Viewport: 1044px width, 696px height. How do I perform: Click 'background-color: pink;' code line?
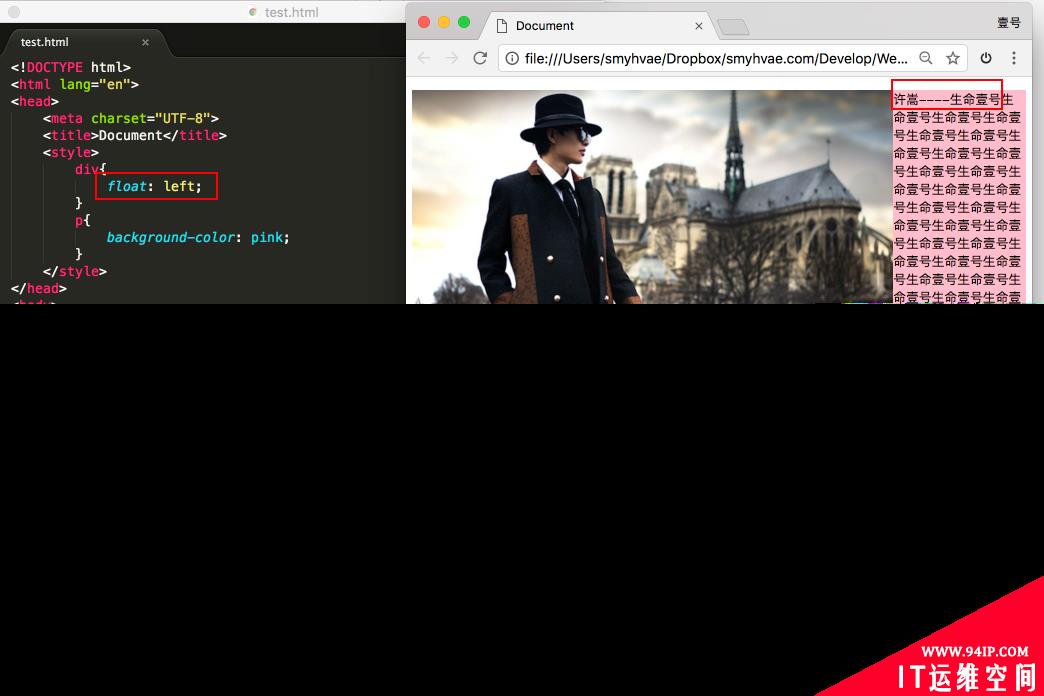tap(198, 237)
